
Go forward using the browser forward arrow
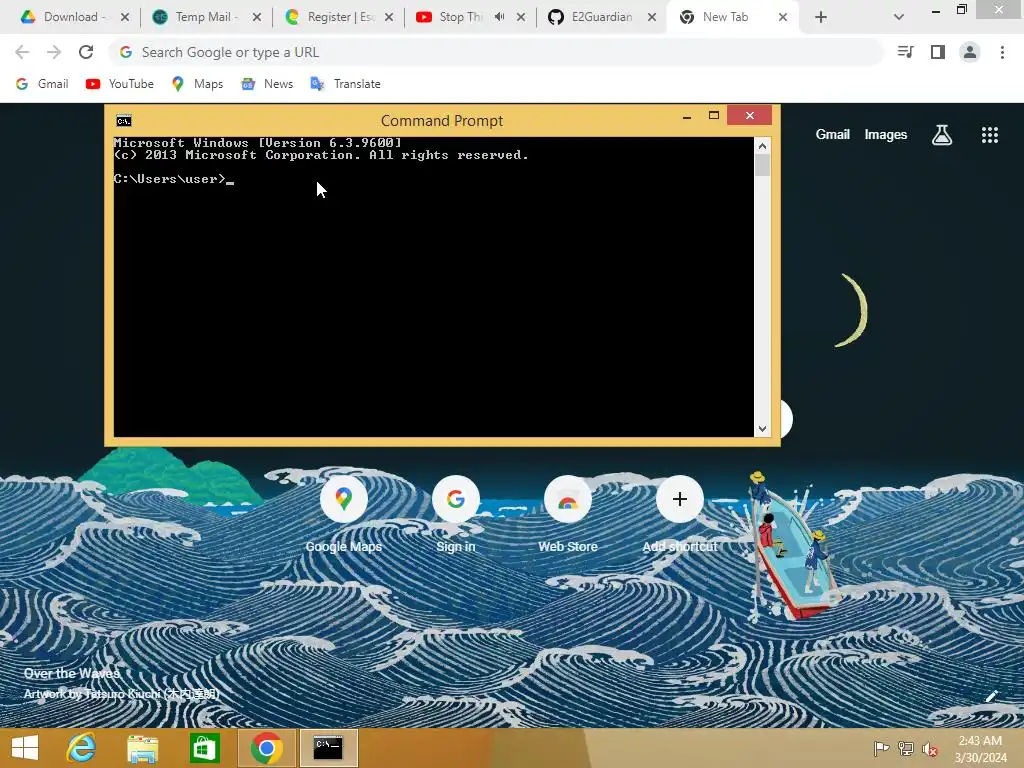pos(54,52)
